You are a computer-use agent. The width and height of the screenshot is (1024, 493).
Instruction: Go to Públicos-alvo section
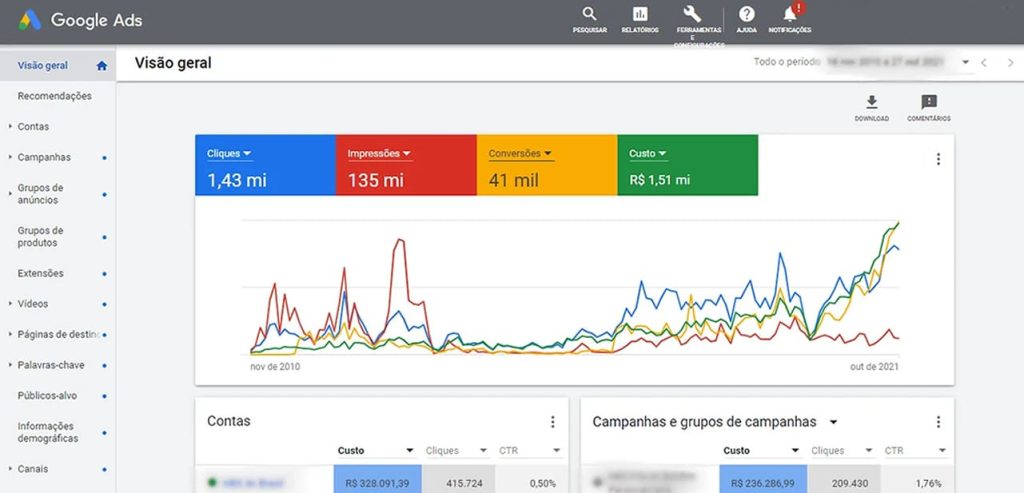[x=47, y=395]
